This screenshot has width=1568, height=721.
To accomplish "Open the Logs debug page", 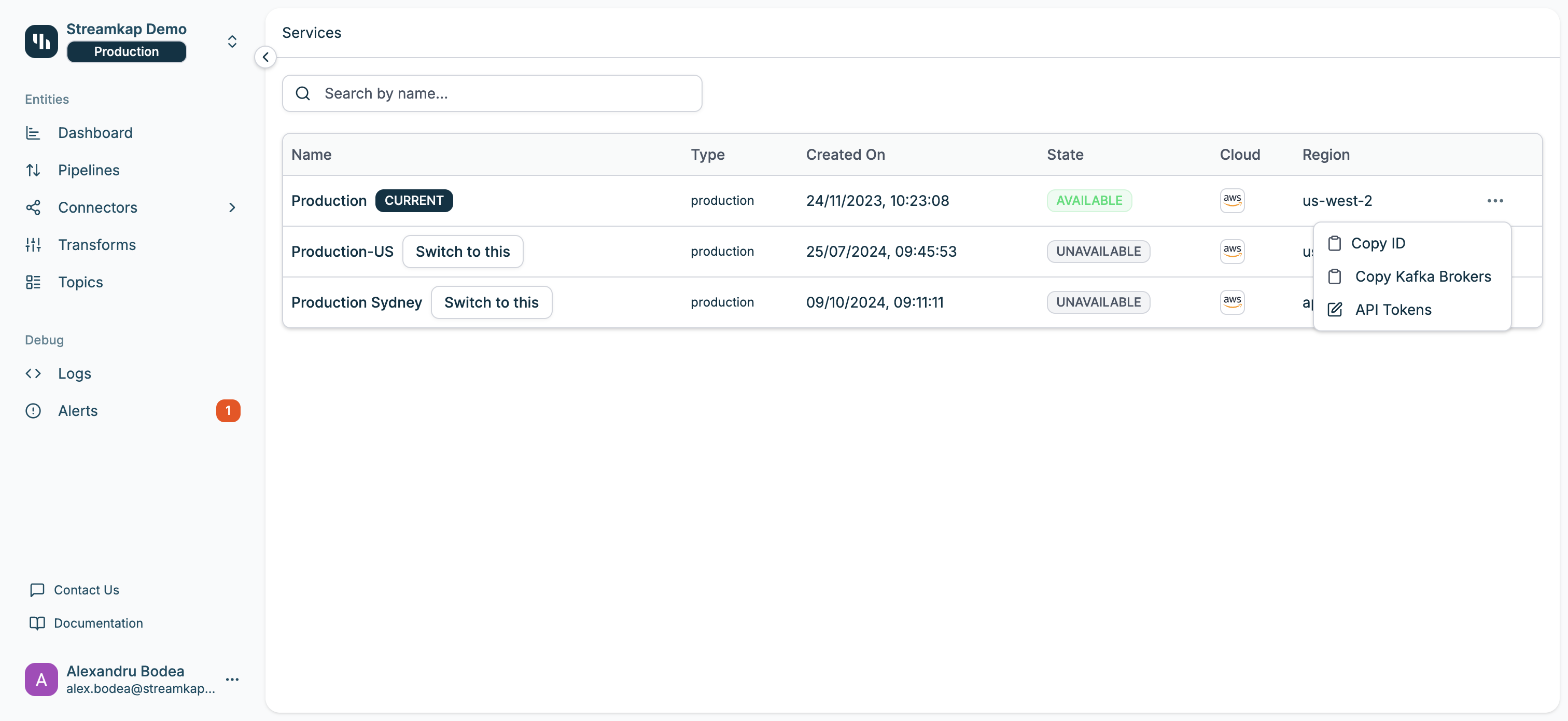I will point(74,373).
